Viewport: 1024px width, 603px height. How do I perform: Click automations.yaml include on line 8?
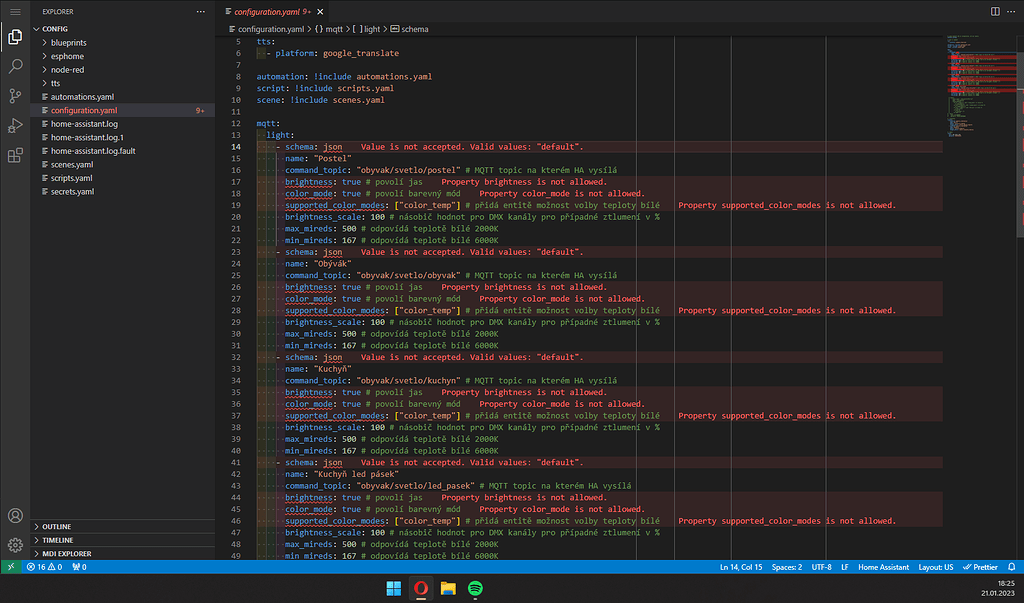coord(394,76)
